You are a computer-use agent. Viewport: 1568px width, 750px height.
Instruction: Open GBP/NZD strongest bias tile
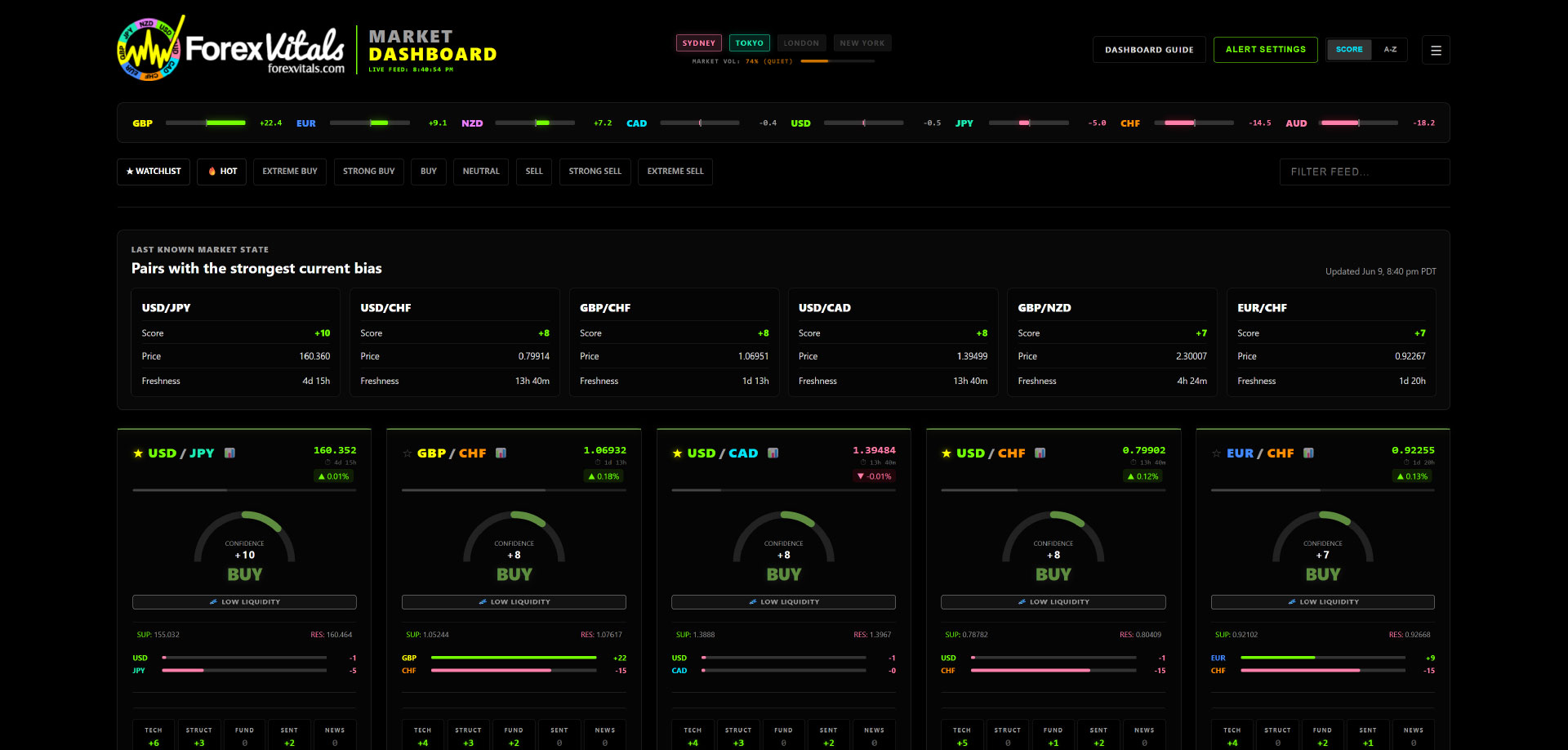click(x=1112, y=342)
